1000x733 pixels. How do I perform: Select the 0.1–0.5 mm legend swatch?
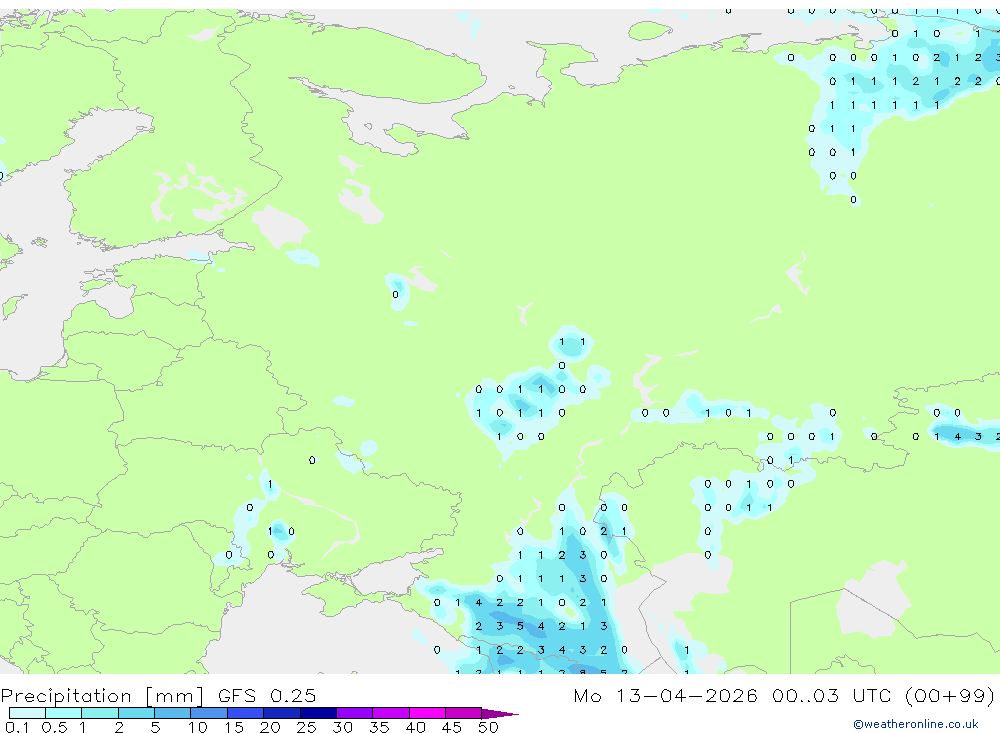[27, 713]
